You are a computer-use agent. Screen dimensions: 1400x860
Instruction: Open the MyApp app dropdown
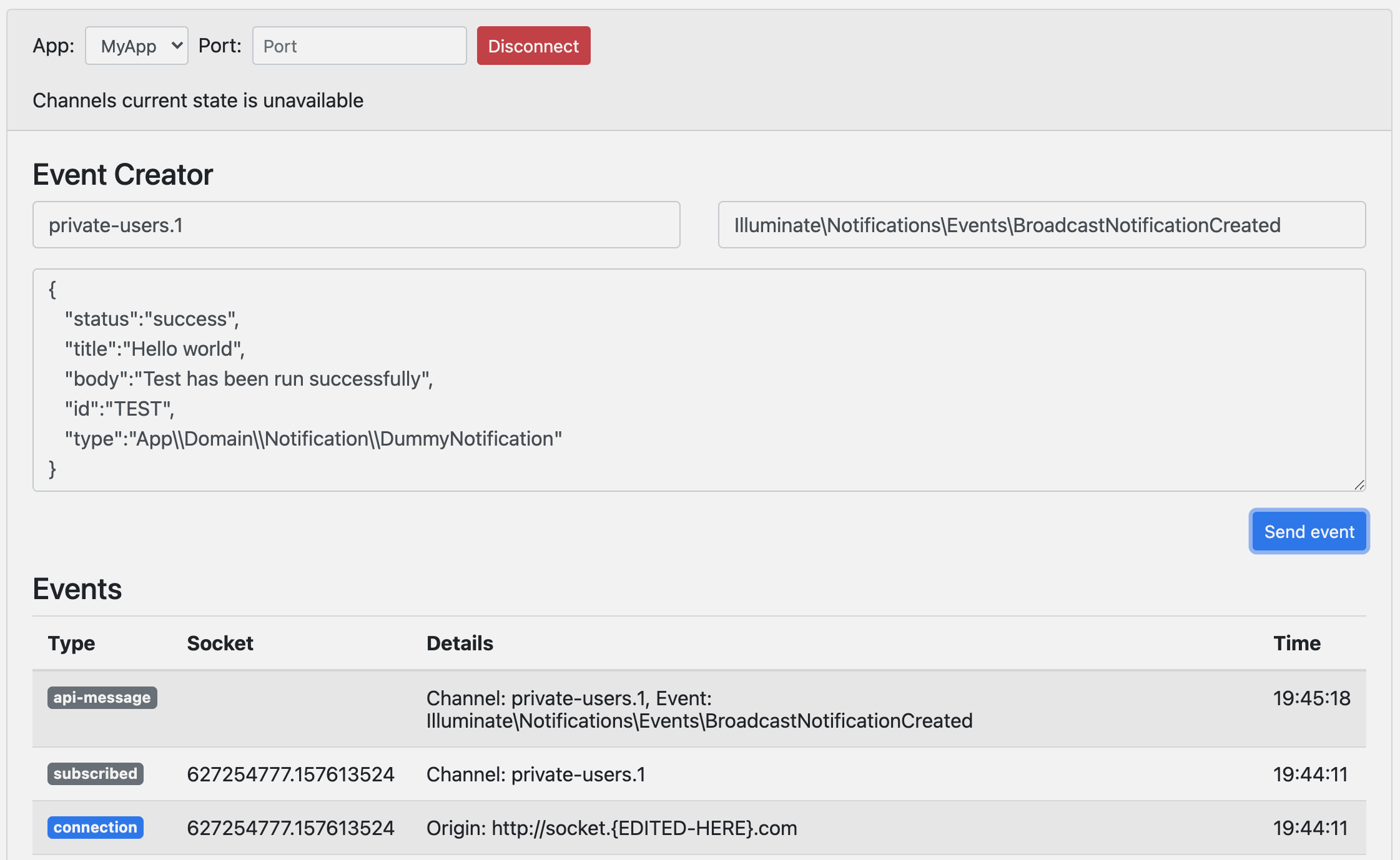[x=136, y=46]
